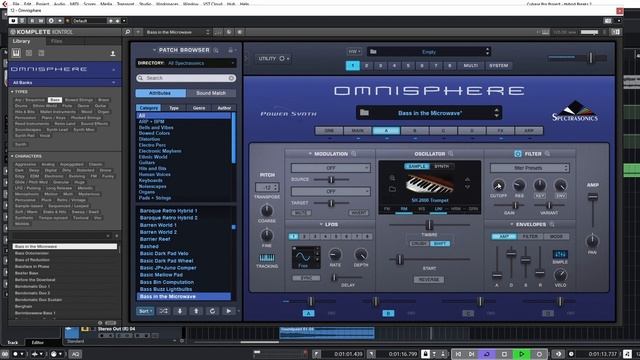640x360 pixels.
Task: Click the LFO sine waveform display
Action: pyautogui.click(x=306, y=257)
